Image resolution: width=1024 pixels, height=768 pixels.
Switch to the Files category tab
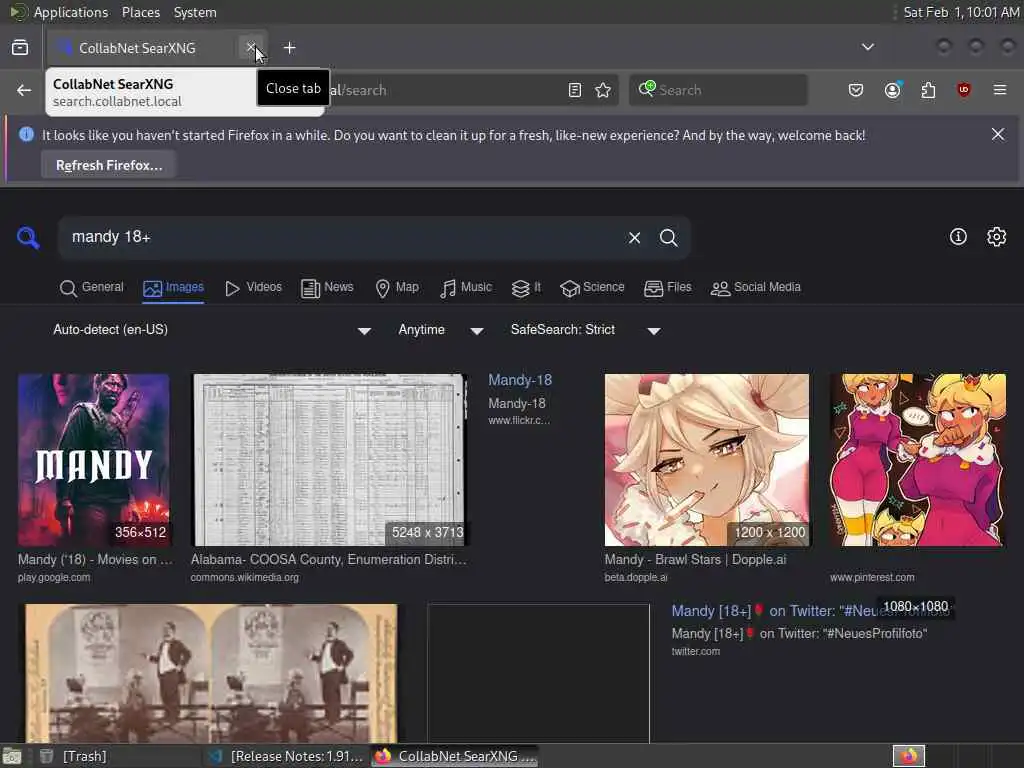click(x=667, y=287)
